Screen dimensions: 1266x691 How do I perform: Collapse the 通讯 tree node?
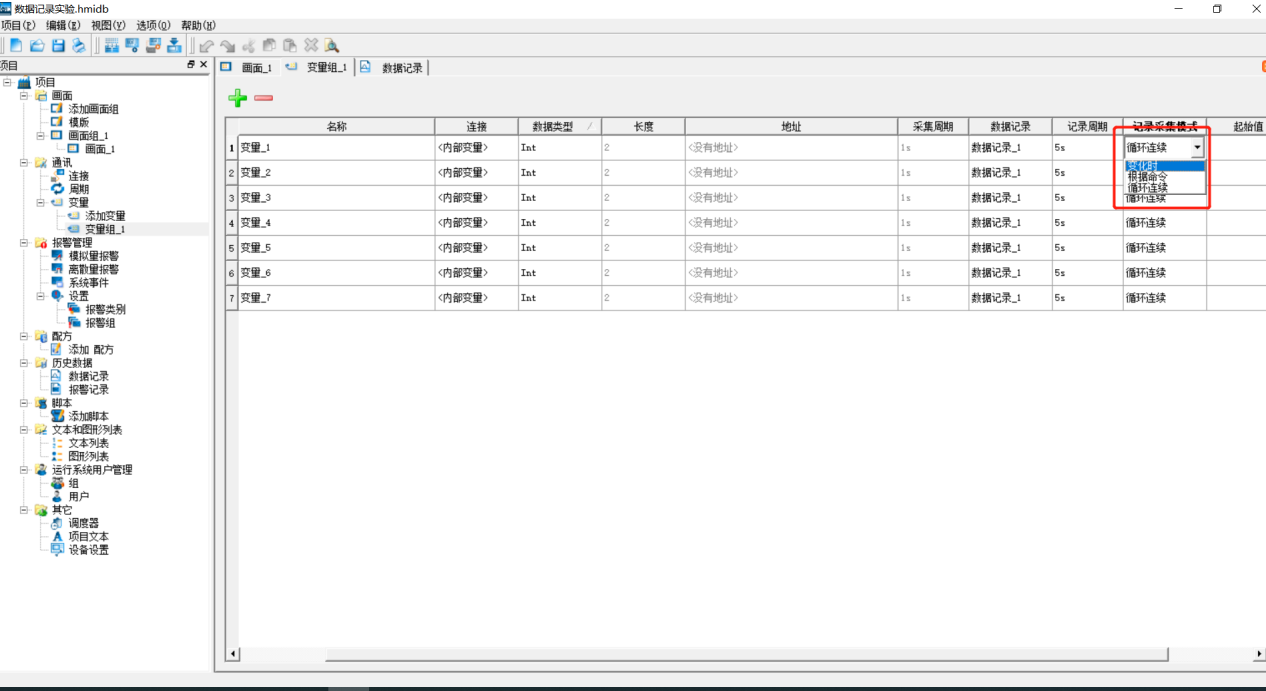pyautogui.click(x=24, y=162)
